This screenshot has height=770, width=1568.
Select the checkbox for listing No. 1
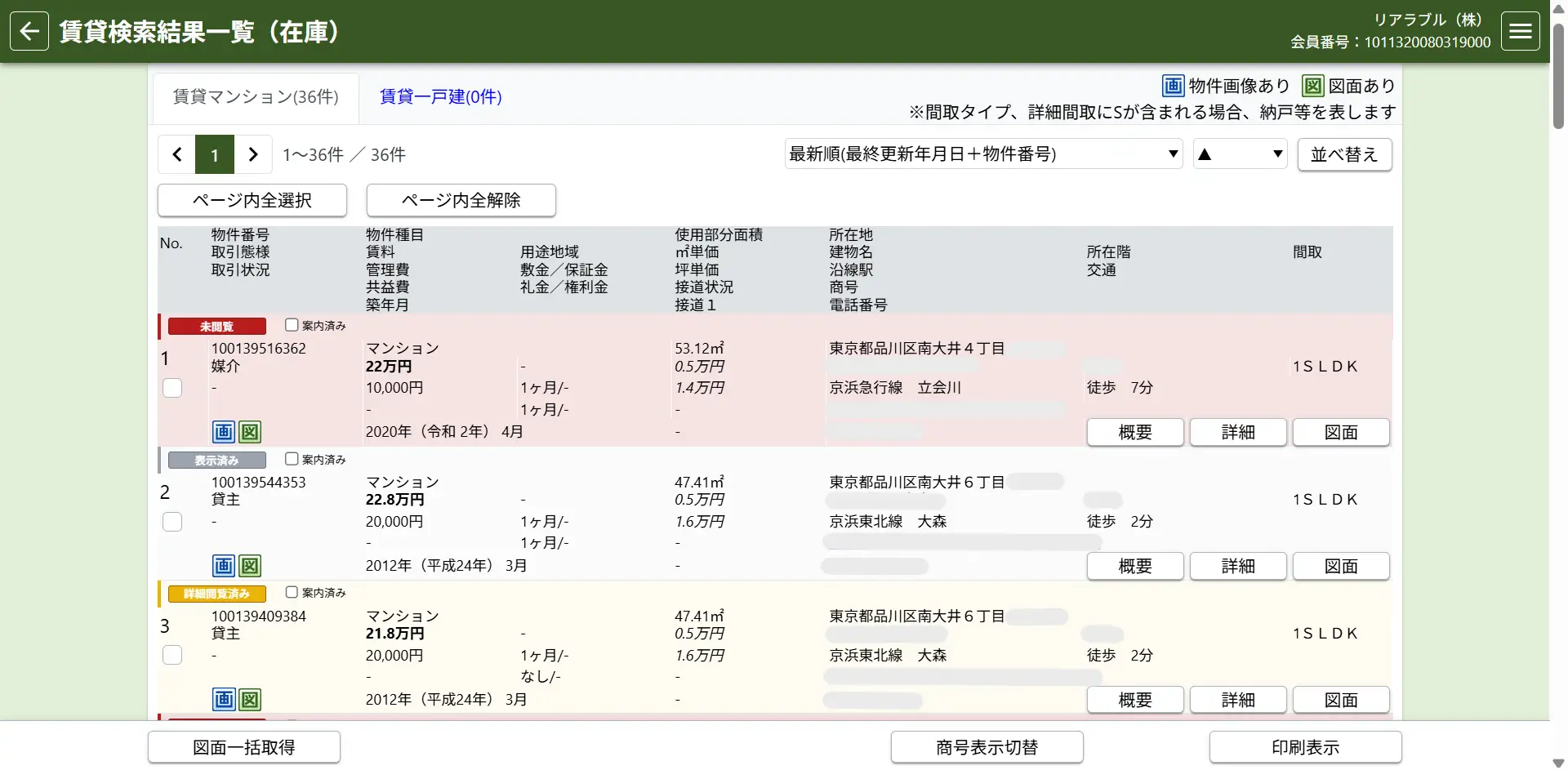pyautogui.click(x=172, y=388)
